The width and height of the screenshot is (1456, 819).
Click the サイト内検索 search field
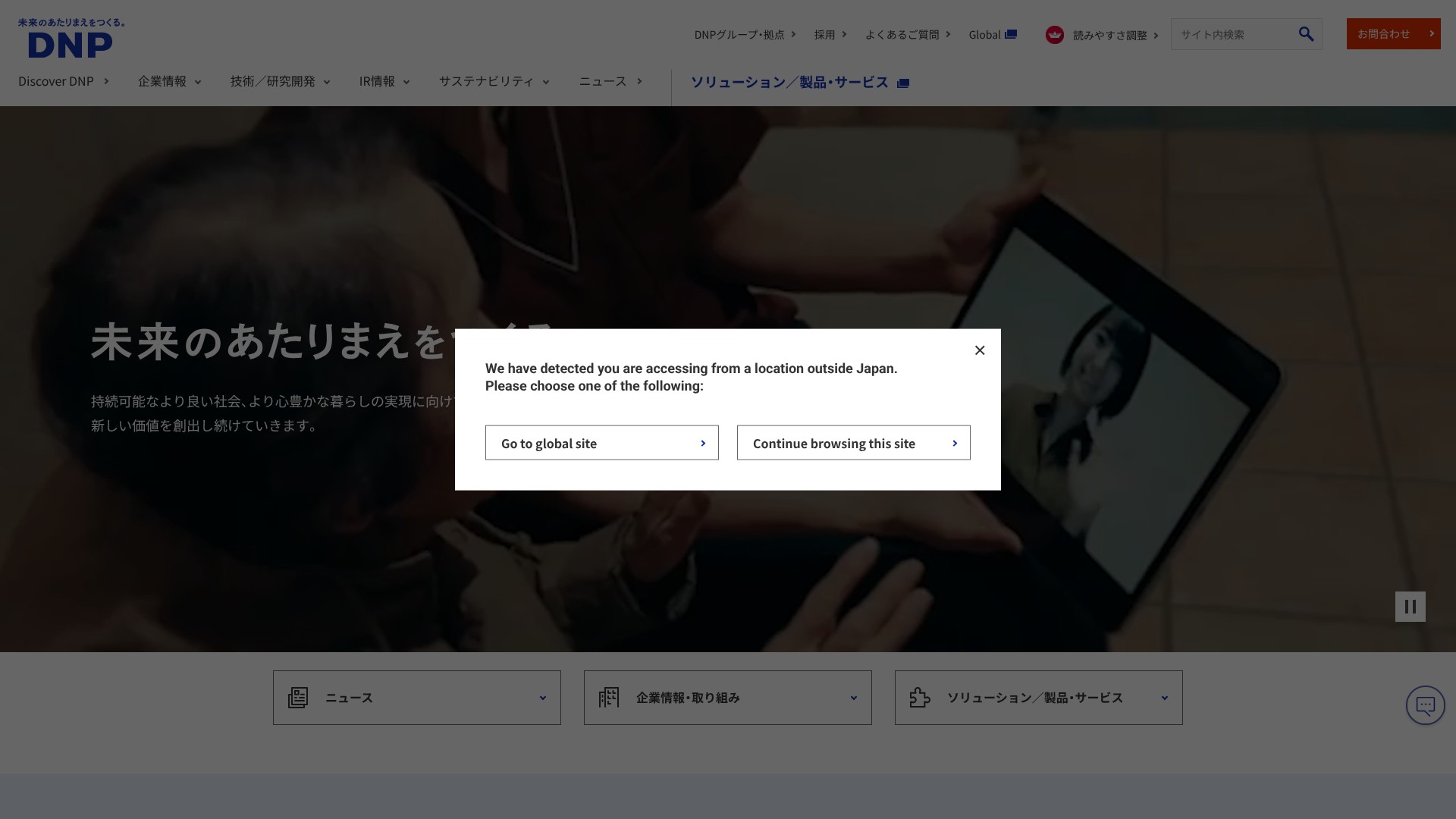(x=1232, y=35)
